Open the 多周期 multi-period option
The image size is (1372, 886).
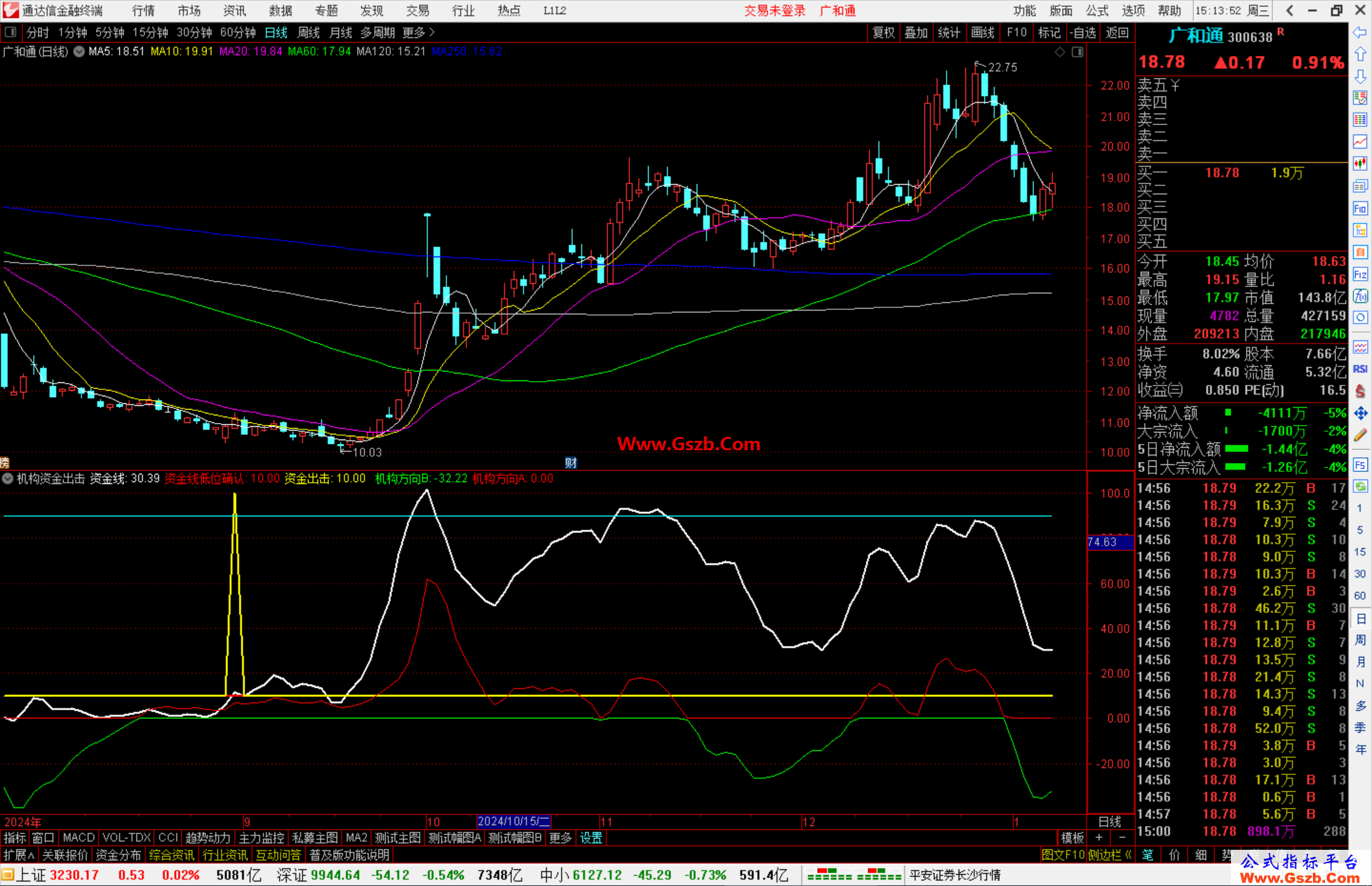click(x=378, y=32)
